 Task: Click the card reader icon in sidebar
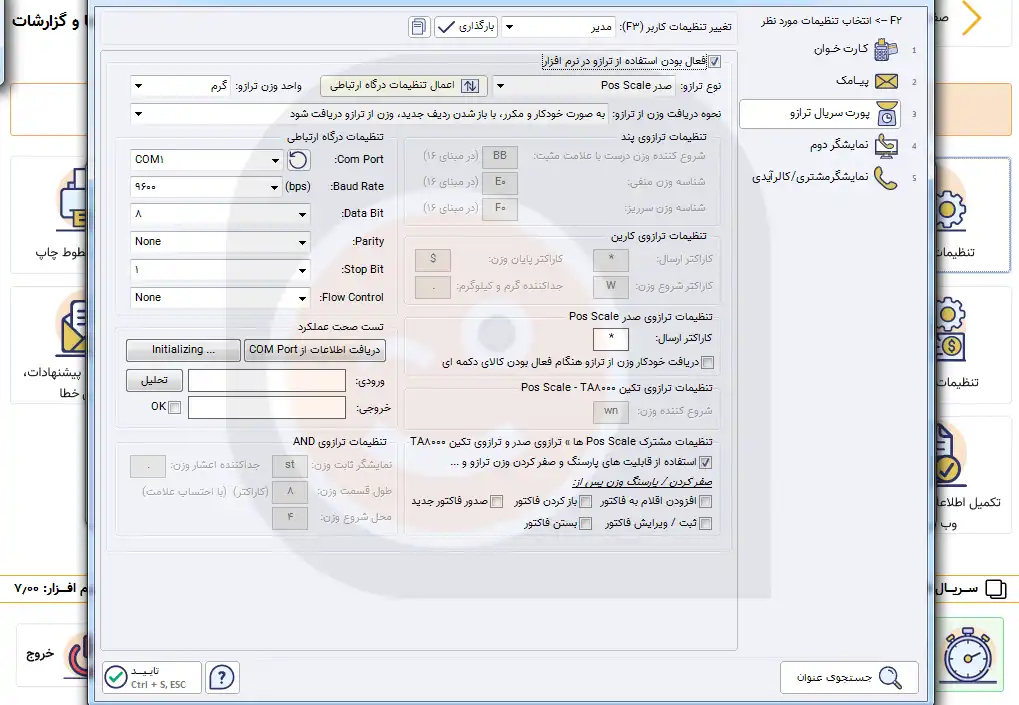885,50
